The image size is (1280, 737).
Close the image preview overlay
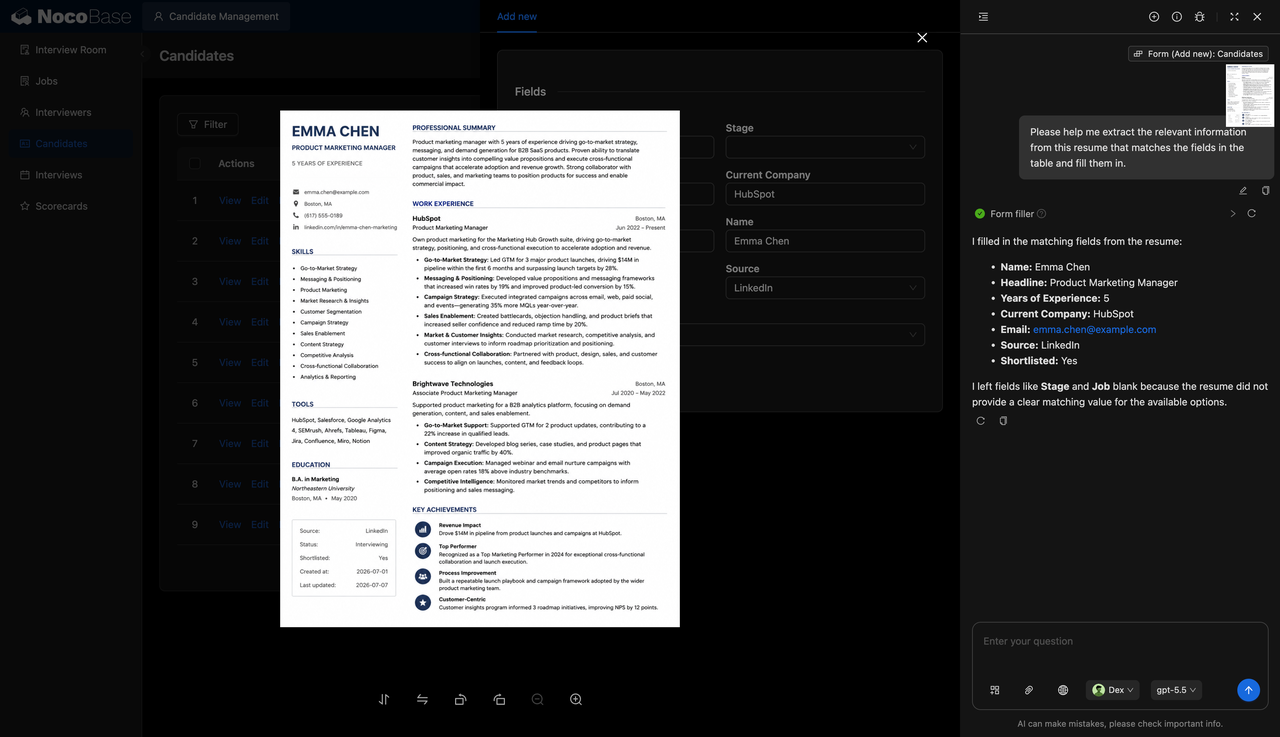point(922,37)
